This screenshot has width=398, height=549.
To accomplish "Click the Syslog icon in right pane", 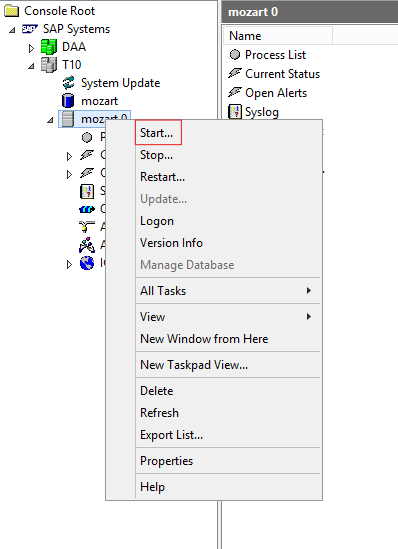I will tap(235, 112).
